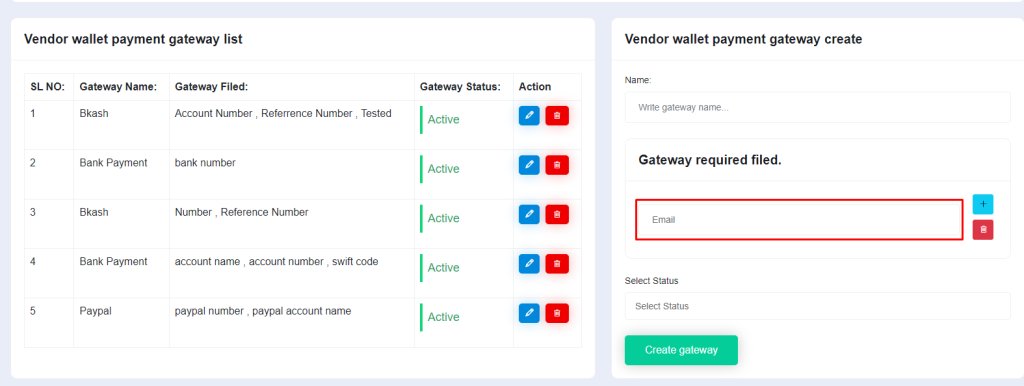
Task: Edit the Paypal gateway
Action: coord(529,314)
